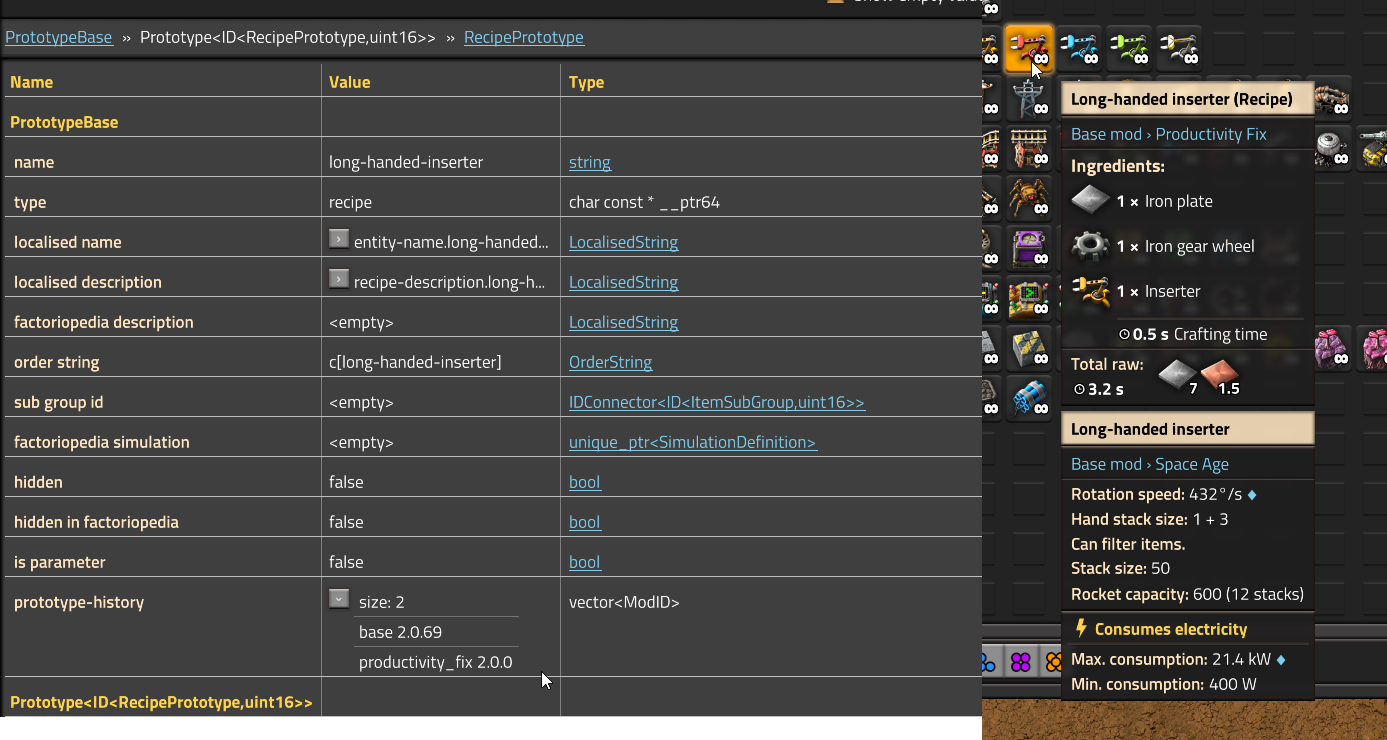1387x740 pixels.
Task: Follow the IDConnector ItemSubGroup type link
Action: pyautogui.click(x=716, y=402)
